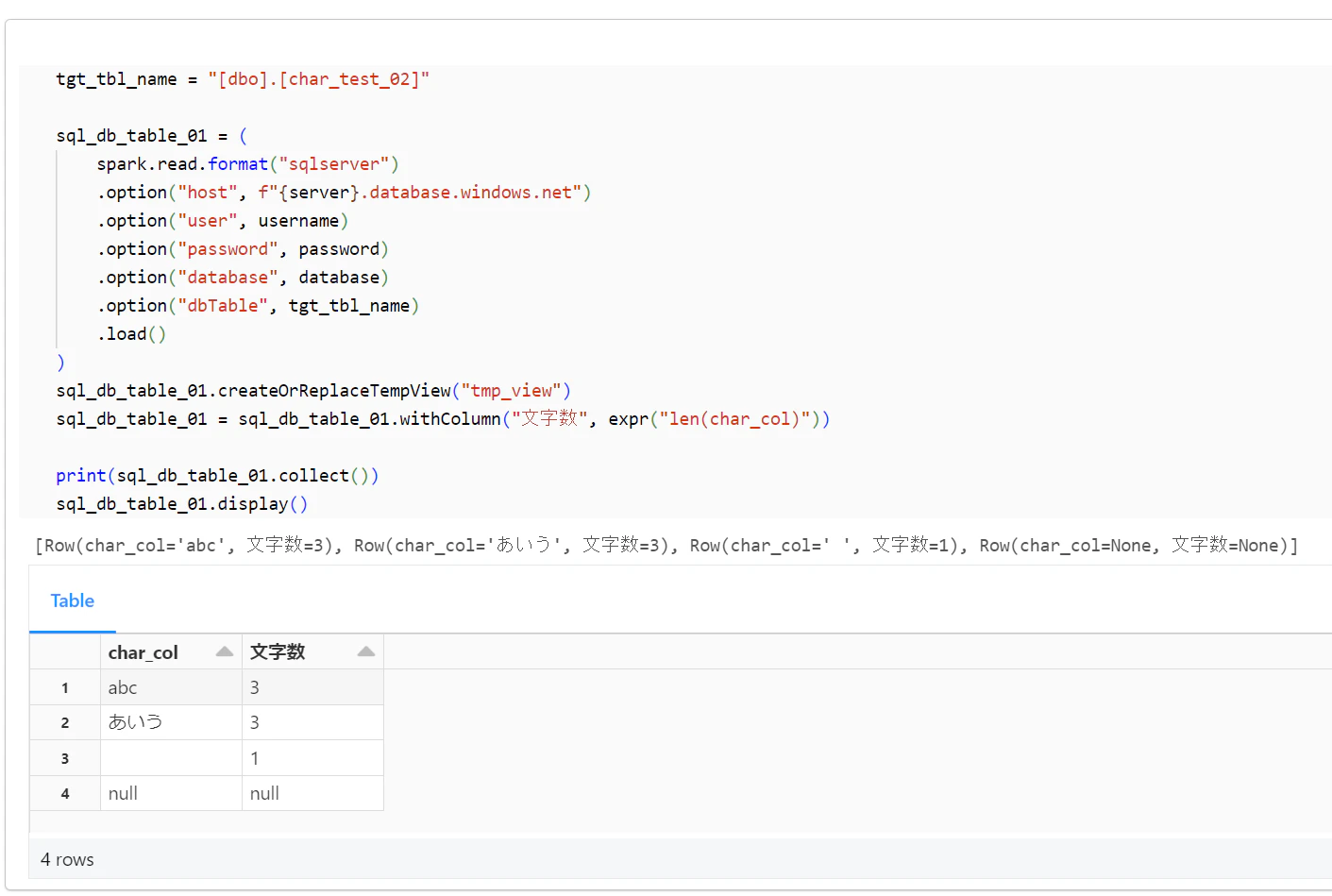Select the 文字数 column header
Screen dimensions: 1332x896
click(312, 651)
